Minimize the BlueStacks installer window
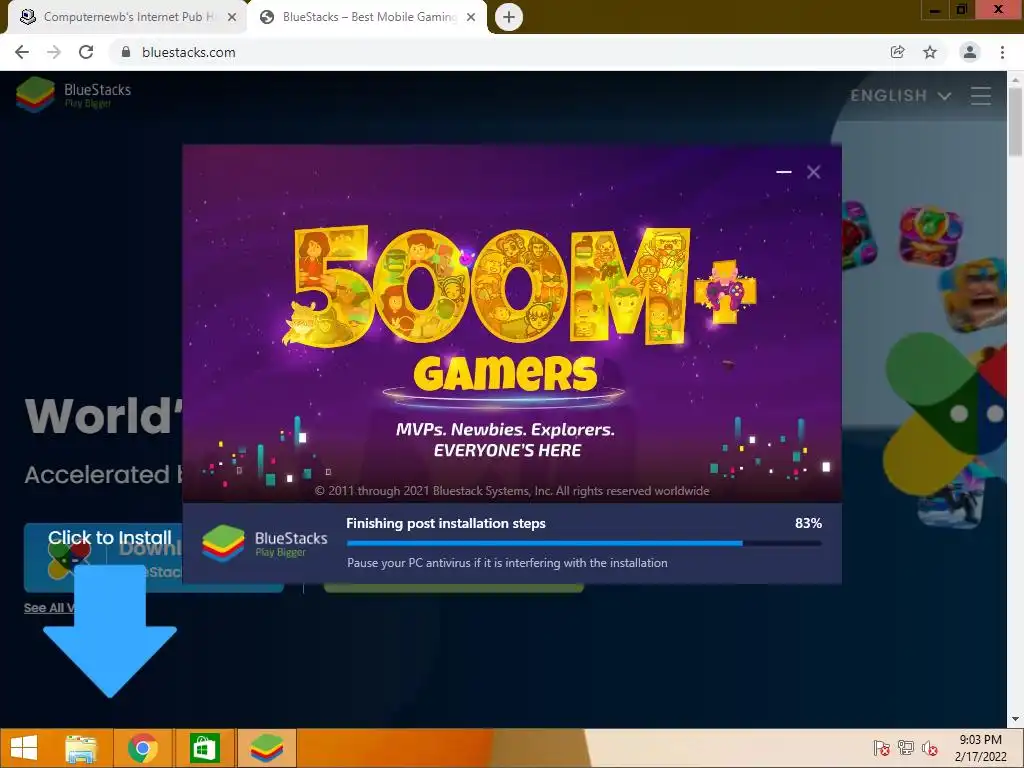Screen dimensions: 1024x768 pos(784,172)
